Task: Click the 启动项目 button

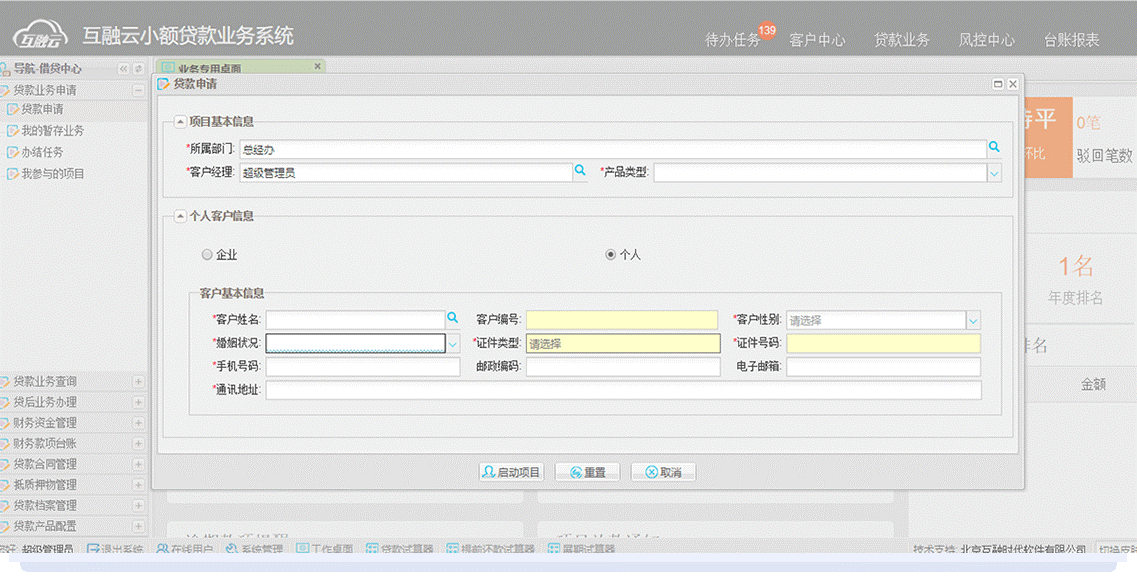Action: (x=511, y=472)
